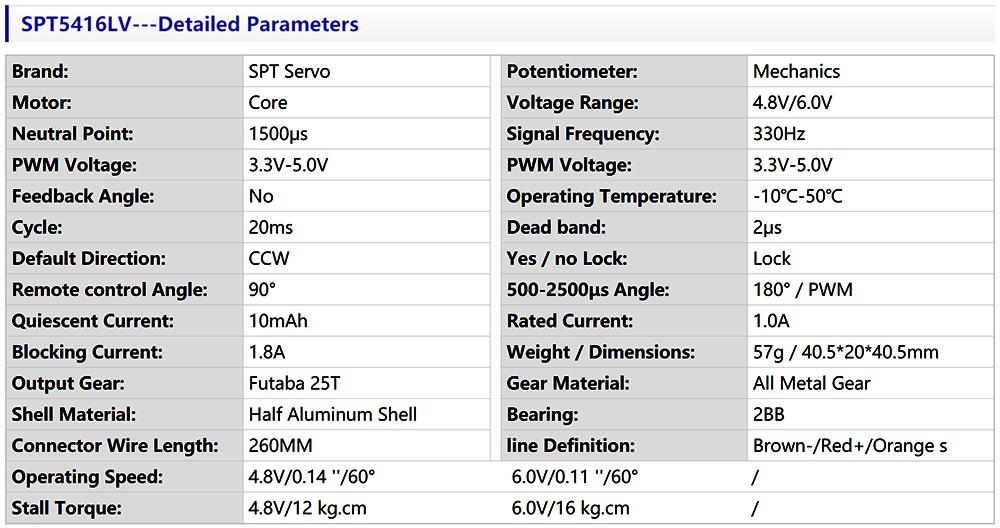Click the Blocking Current value 1.8A

269,352
